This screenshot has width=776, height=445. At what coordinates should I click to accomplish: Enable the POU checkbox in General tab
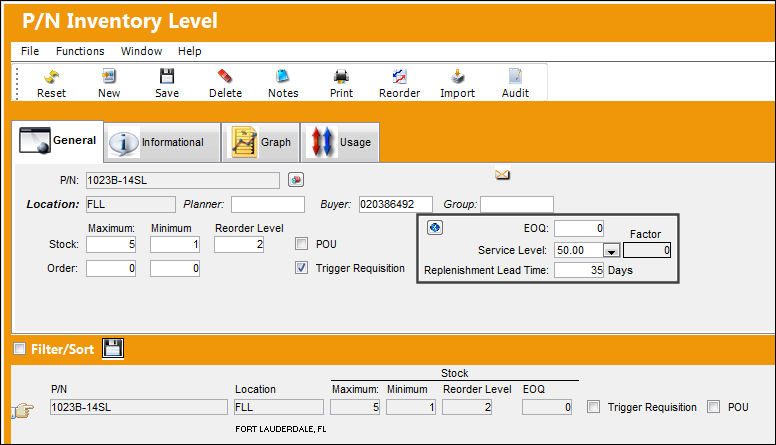[301, 244]
